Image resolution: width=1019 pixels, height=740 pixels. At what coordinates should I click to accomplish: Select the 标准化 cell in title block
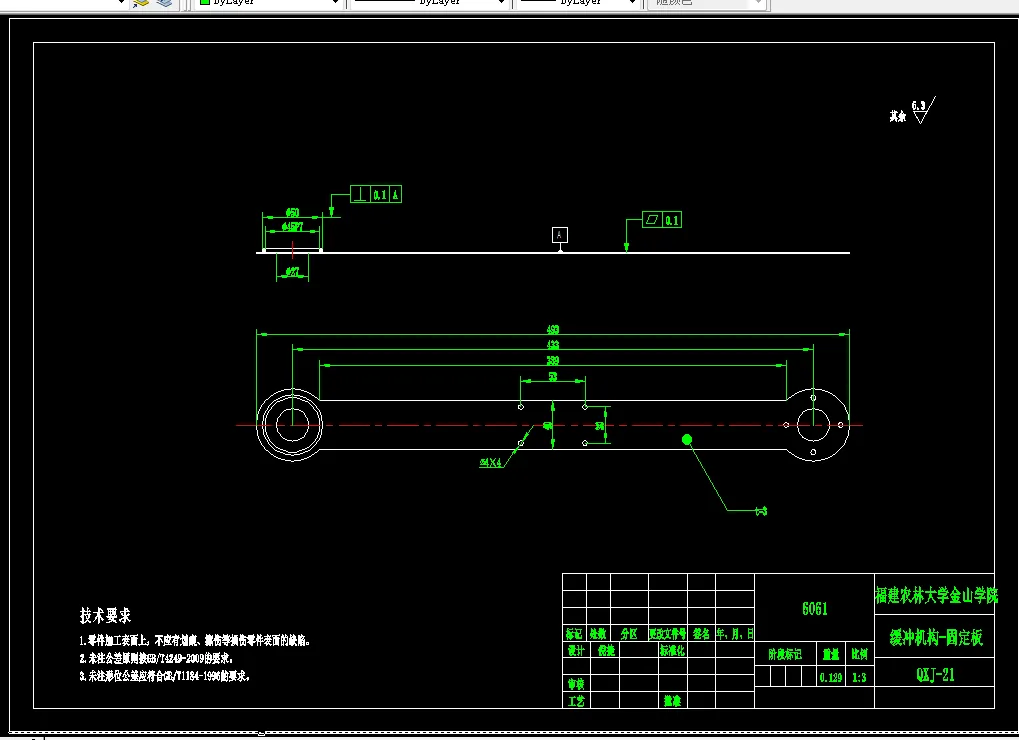point(673,650)
